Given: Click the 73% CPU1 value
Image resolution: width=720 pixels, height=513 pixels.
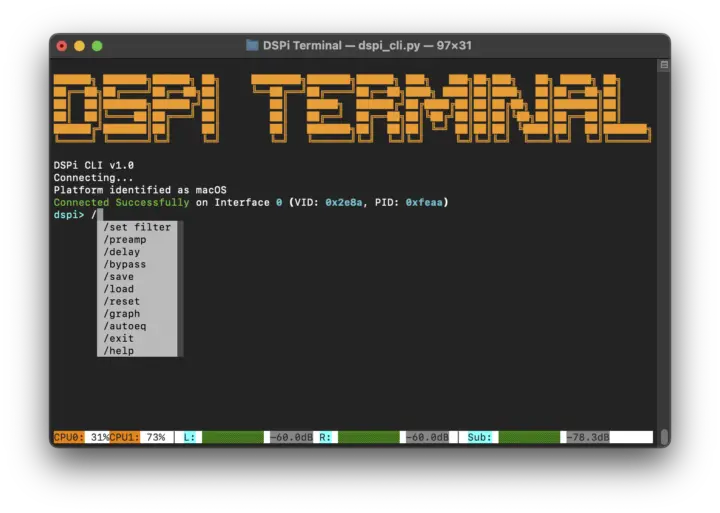Looking at the screenshot, I should click(x=156, y=437).
